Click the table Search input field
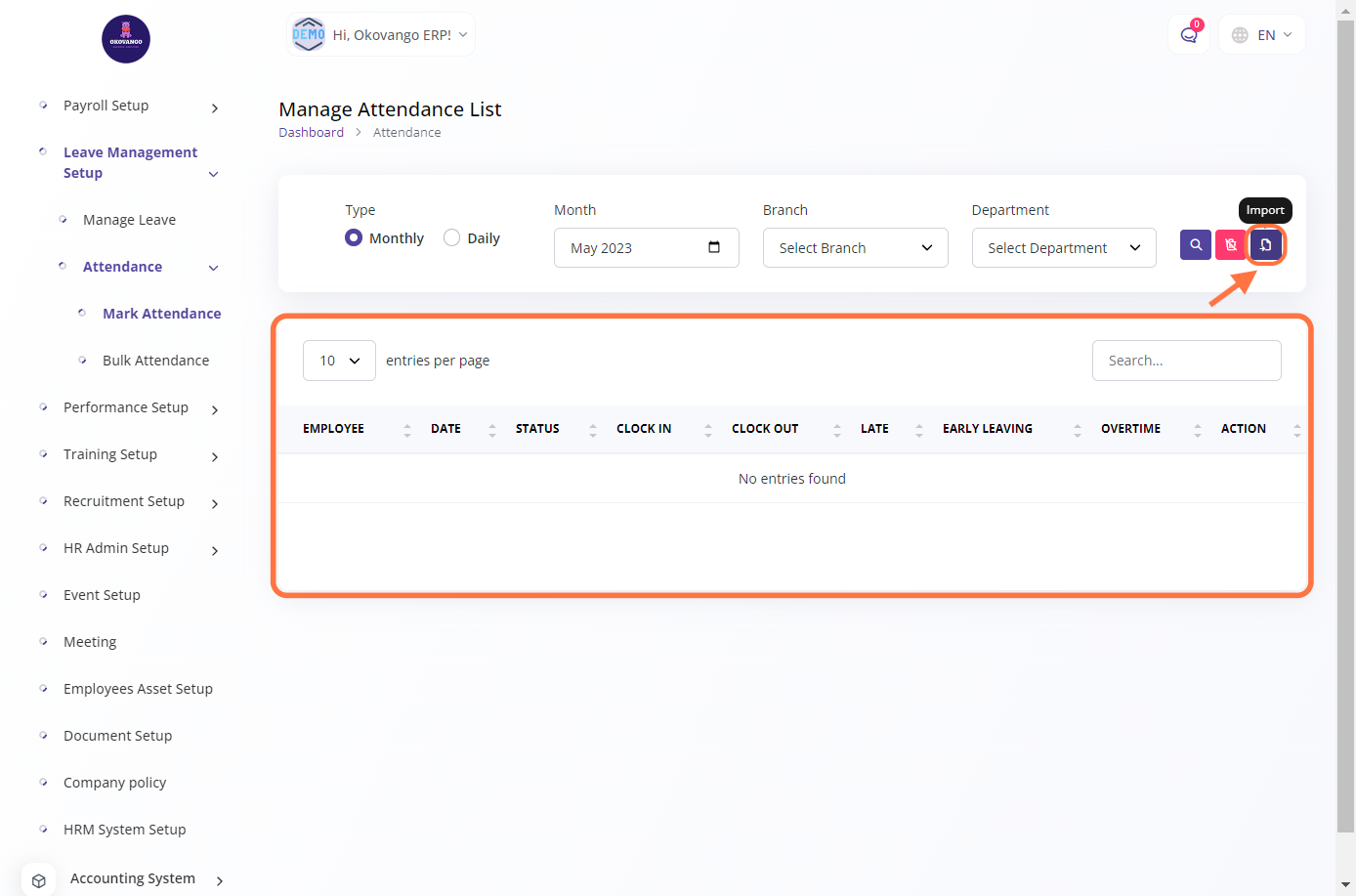 pyautogui.click(x=1186, y=361)
